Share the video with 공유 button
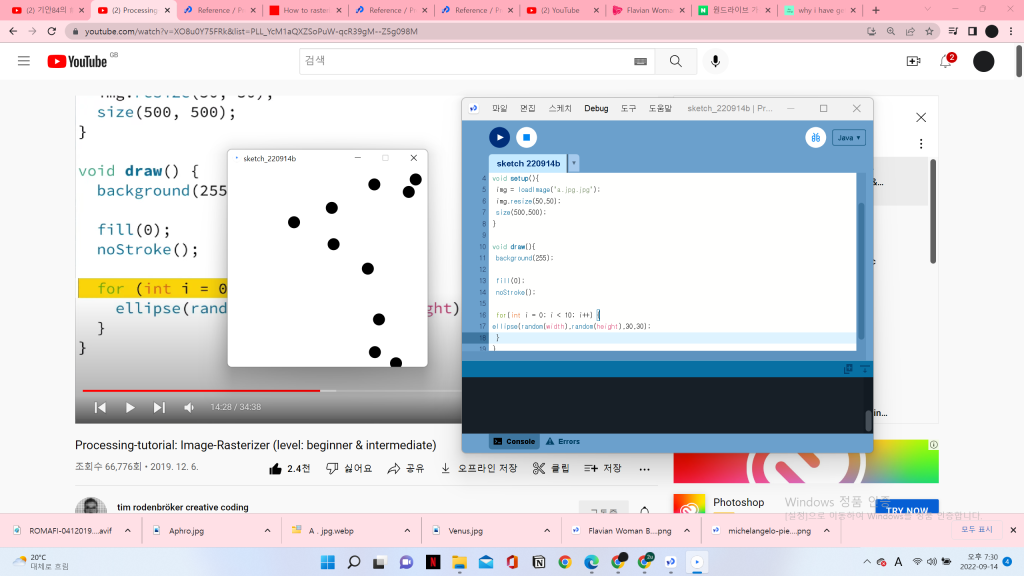Image resolution: width=1024 pixels, height=576 pixels. coord(406,468)
